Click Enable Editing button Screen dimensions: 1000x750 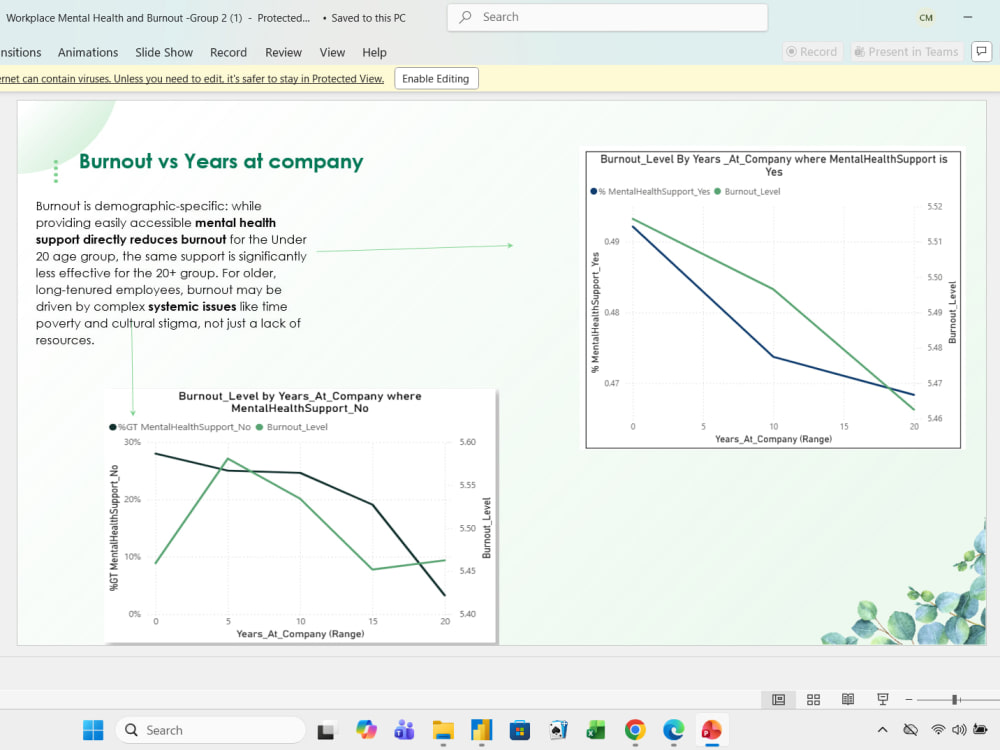click(x=436, y=78)
